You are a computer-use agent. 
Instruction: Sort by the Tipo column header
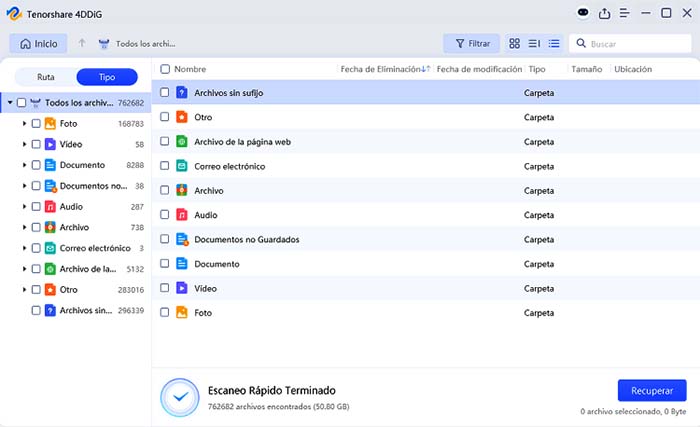[x=537, y=69]
